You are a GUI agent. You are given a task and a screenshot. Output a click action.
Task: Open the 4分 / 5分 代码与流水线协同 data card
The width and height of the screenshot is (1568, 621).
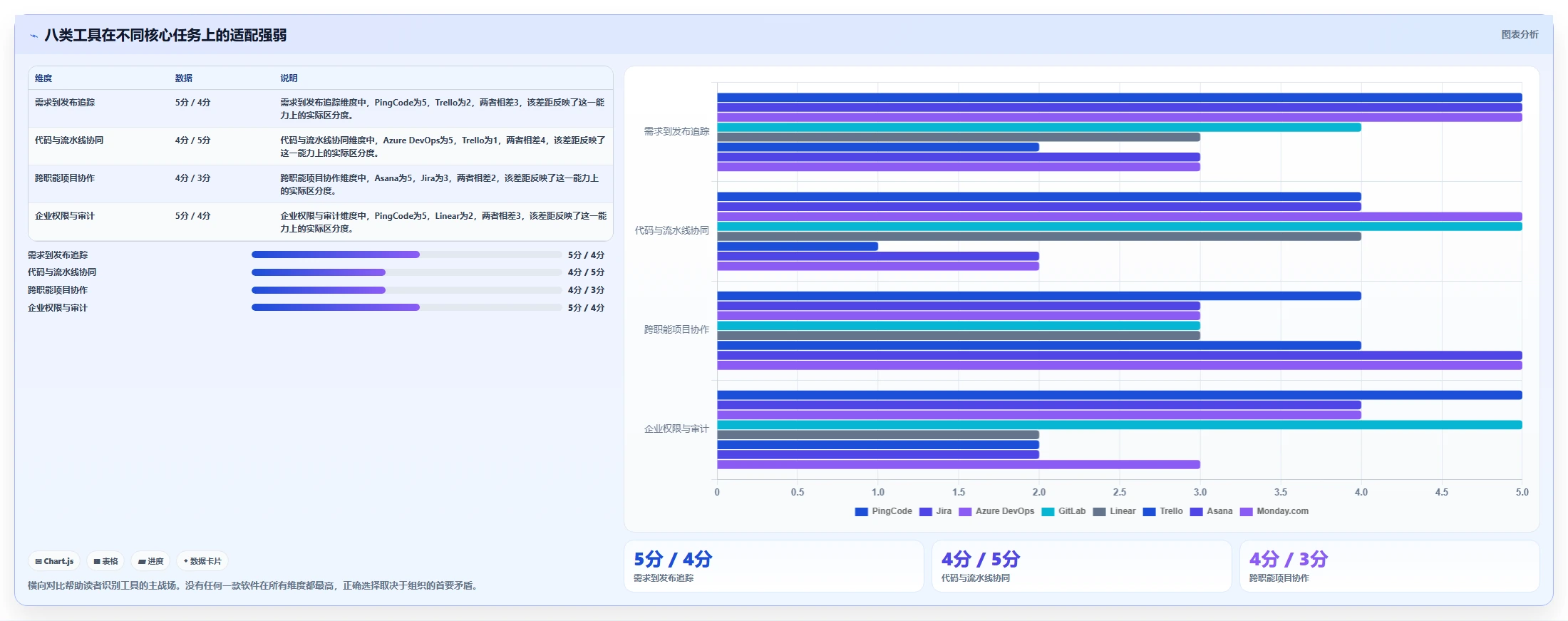(x=1082, y=566)
